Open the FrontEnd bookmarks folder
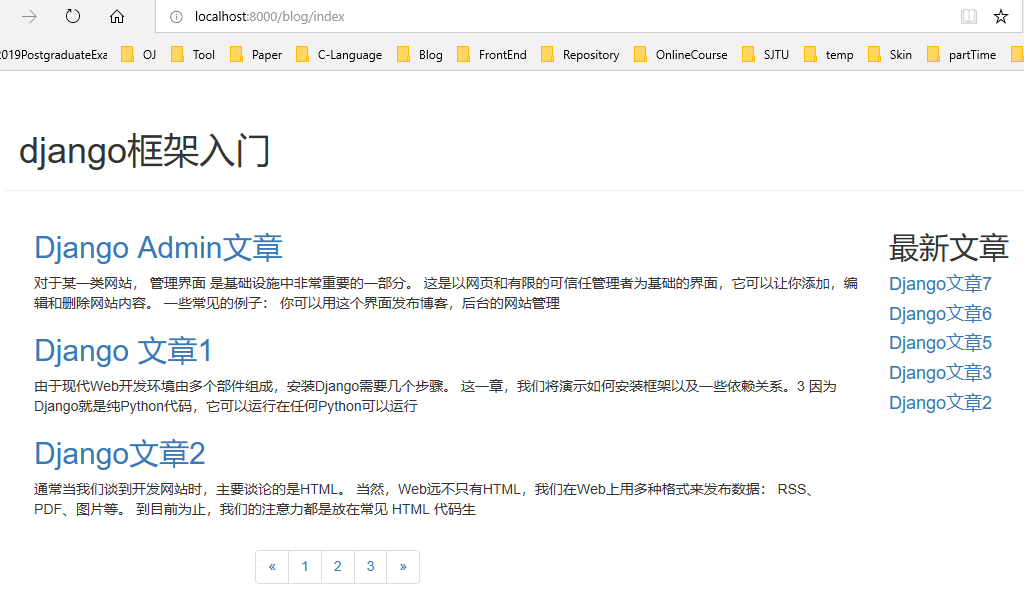The height and width of the screenshot is (611, 1024). point(492,54)
